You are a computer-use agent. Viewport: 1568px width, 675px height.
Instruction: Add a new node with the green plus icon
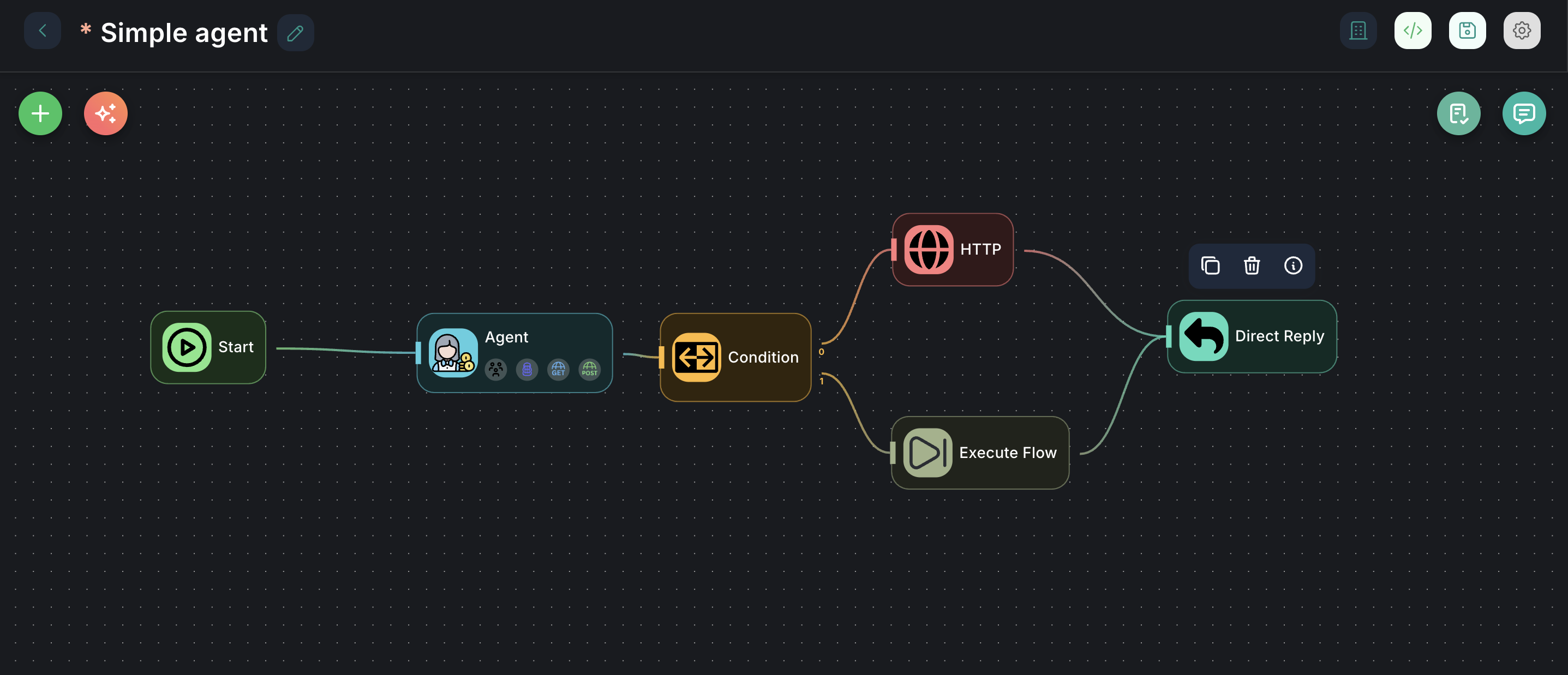pos(40,113)
